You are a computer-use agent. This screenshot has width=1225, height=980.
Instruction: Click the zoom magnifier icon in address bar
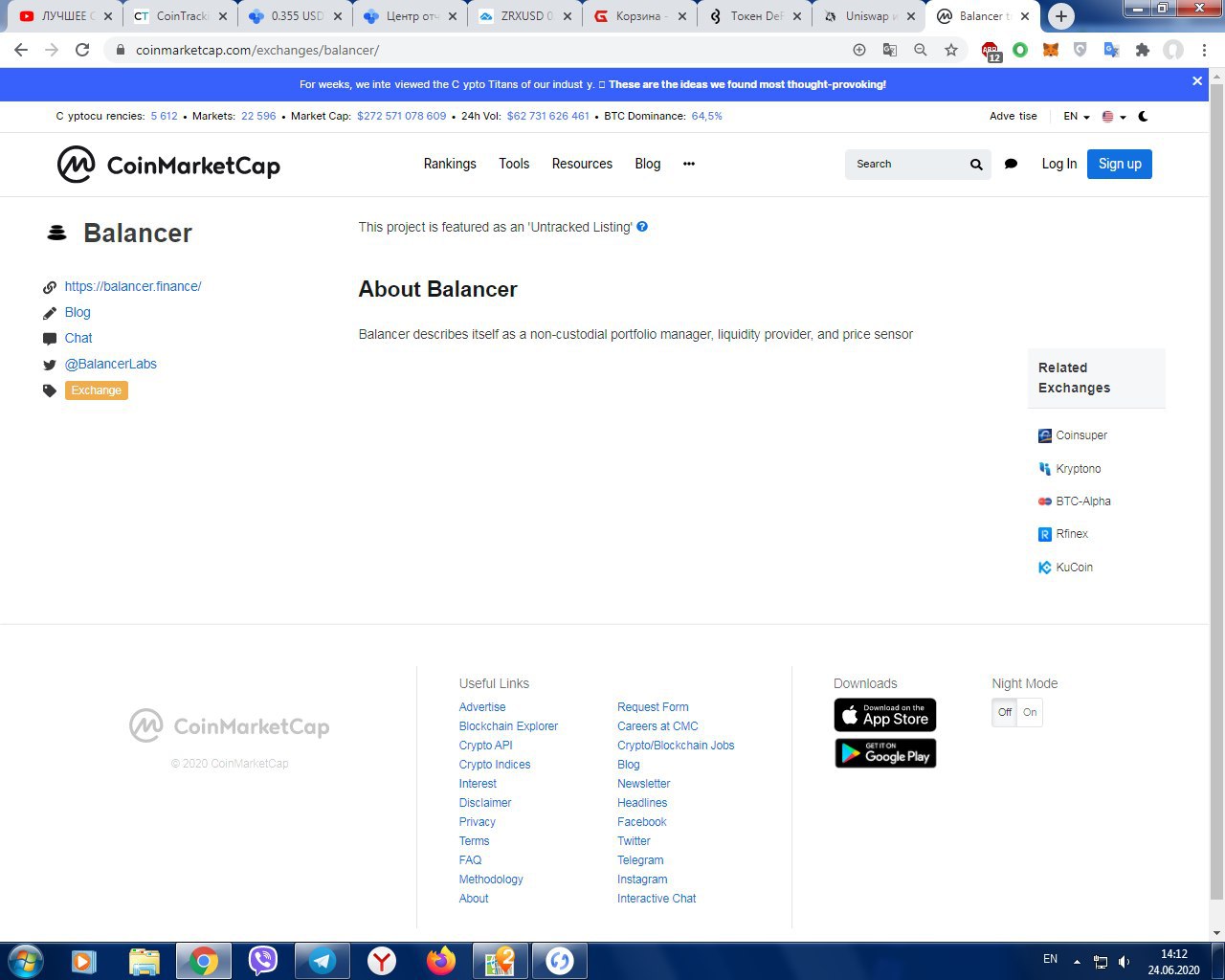click(921, 50)
